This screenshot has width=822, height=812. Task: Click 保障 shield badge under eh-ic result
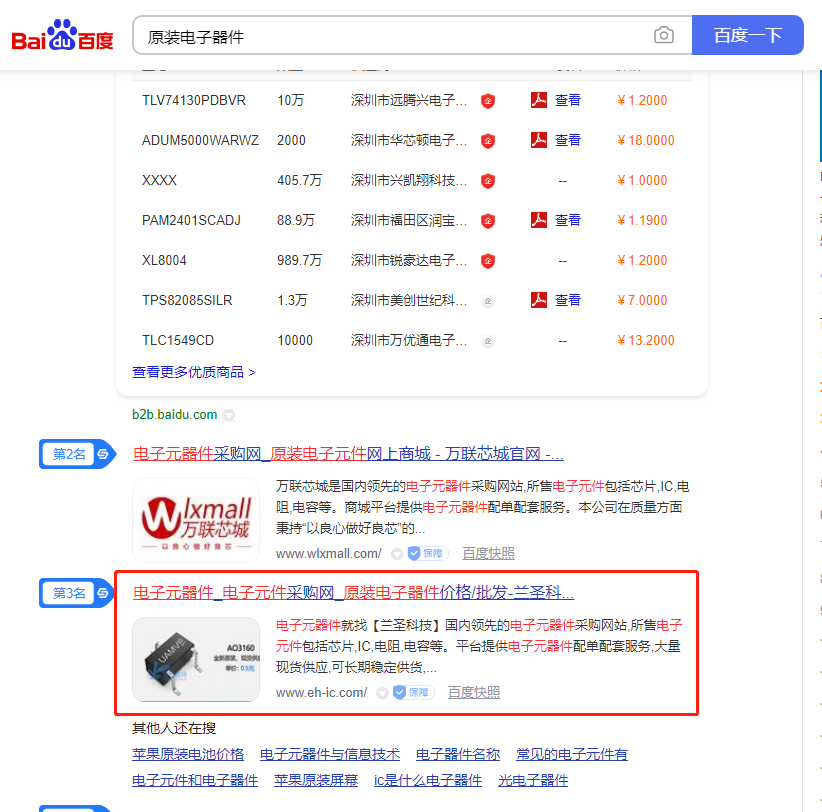[x=413, y=692]
